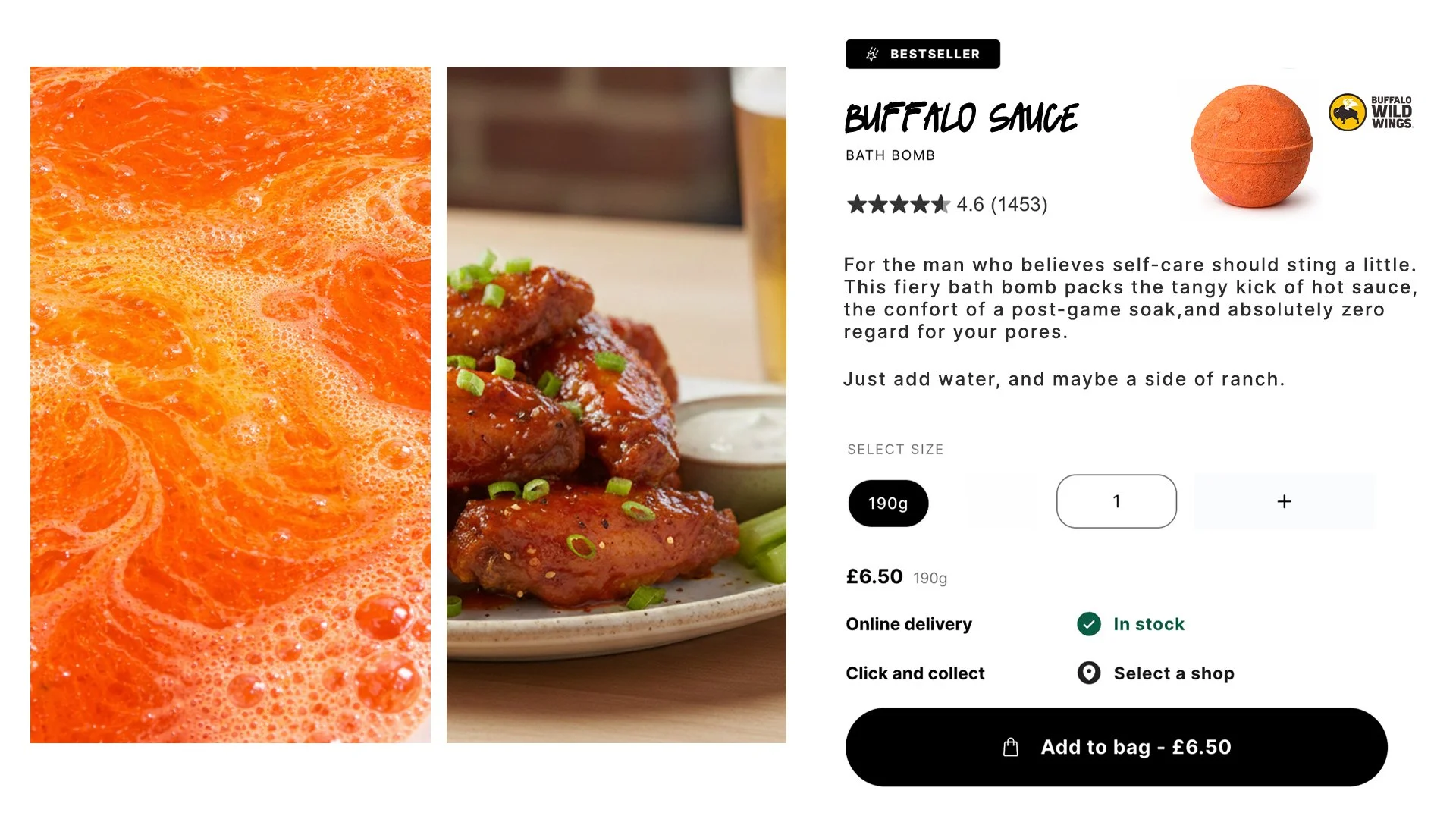This screenshot has height=819, width=1456.
Task: Click the quantity input field
Action: click(x=1116, y=501)
